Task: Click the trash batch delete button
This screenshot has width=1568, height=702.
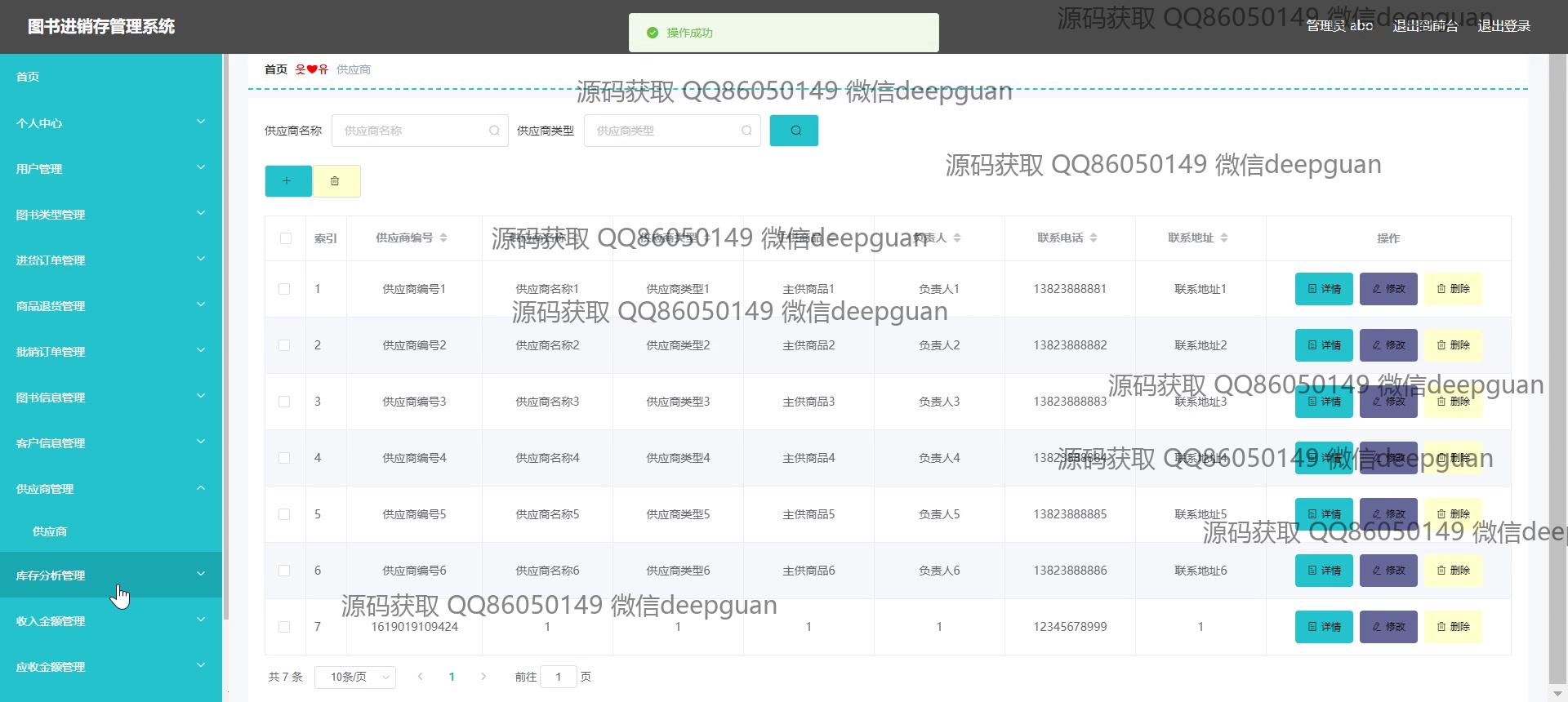Action: (335, 181)
